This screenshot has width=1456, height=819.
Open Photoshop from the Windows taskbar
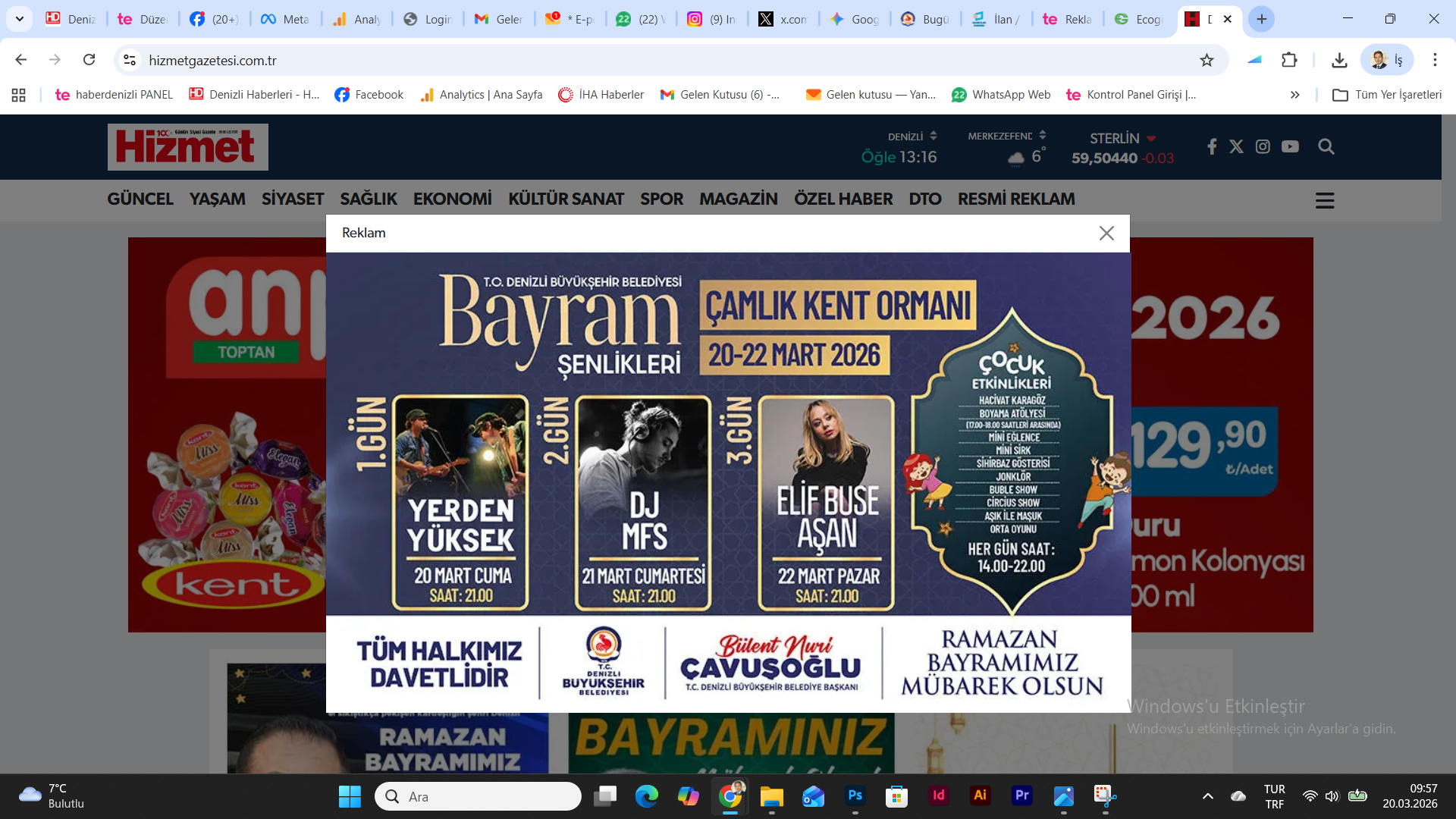click(855, 795)
